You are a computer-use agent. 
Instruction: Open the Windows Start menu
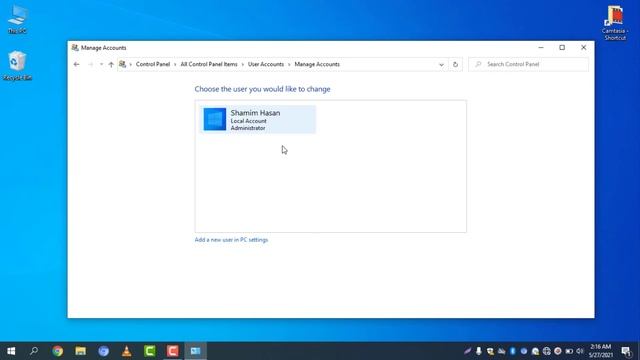tap(11, 351)
